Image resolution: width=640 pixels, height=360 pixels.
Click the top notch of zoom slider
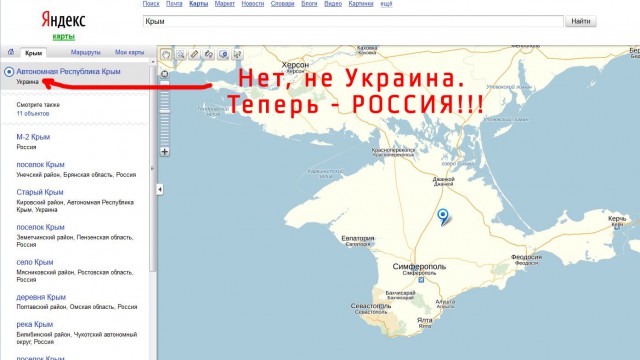(165, 83)
